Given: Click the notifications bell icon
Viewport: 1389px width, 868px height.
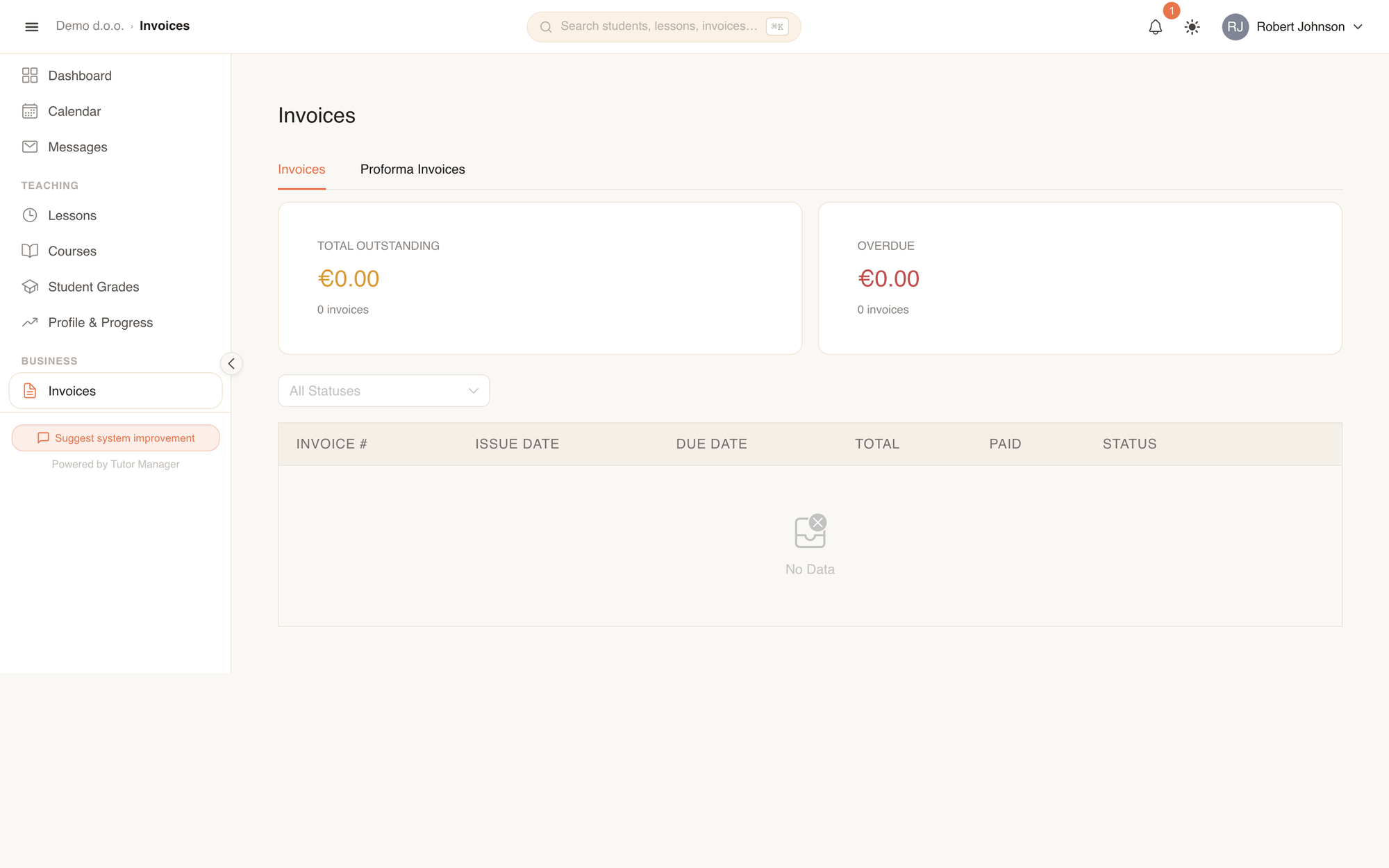Looking at the screenshot, I should click(x=1155, y=27).
